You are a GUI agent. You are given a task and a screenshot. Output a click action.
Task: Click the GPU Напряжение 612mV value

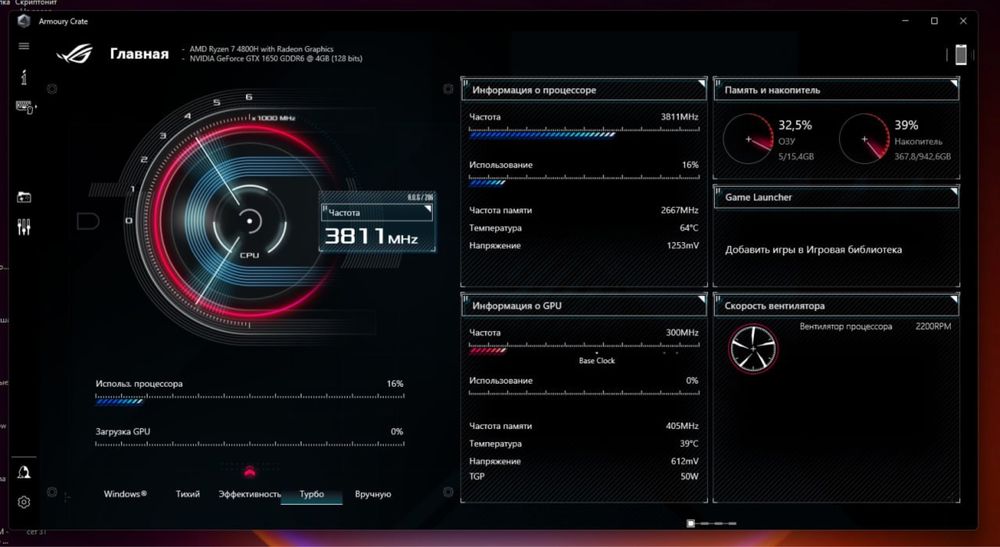pos(685,462)
